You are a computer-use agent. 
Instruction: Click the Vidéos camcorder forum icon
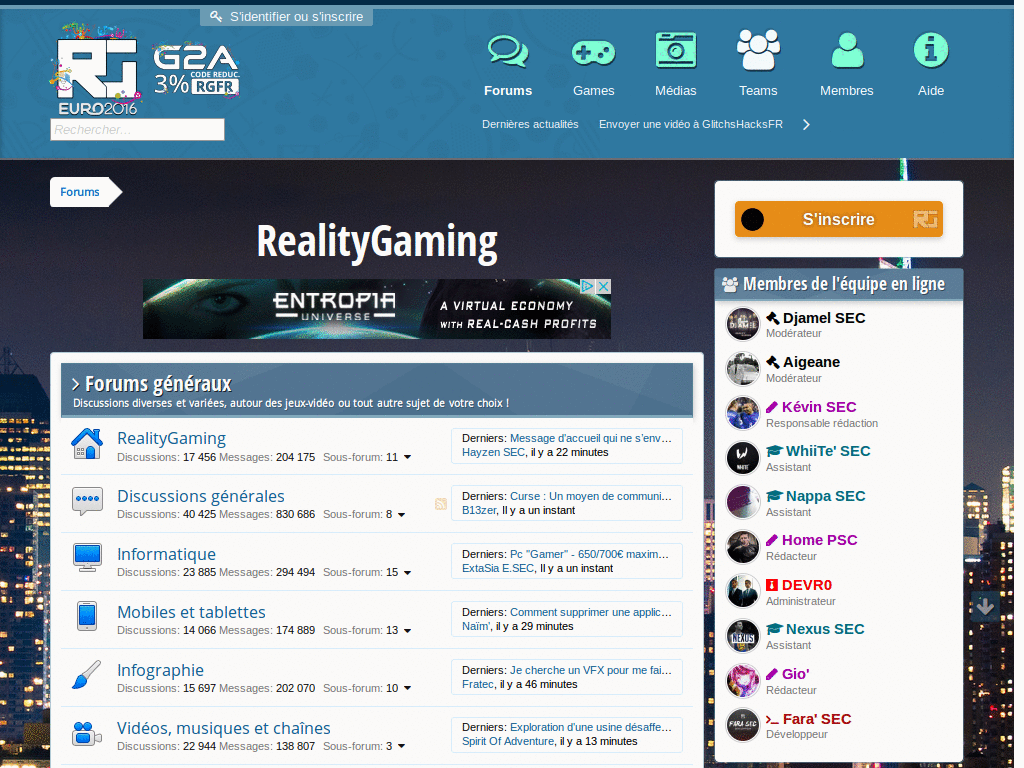pyautogui.click(x=87, y=733)
